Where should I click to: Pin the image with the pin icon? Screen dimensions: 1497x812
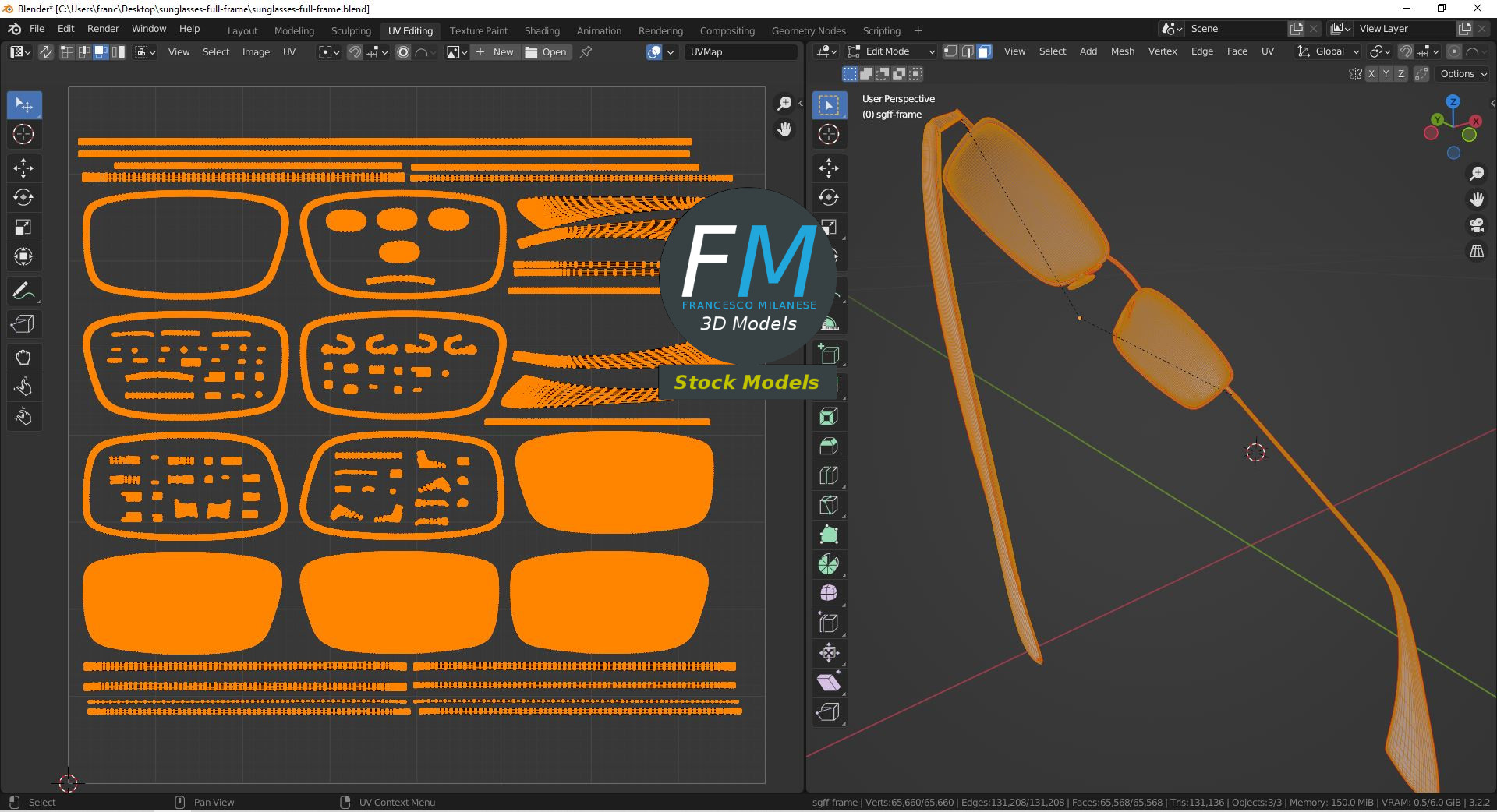(586, 52)
